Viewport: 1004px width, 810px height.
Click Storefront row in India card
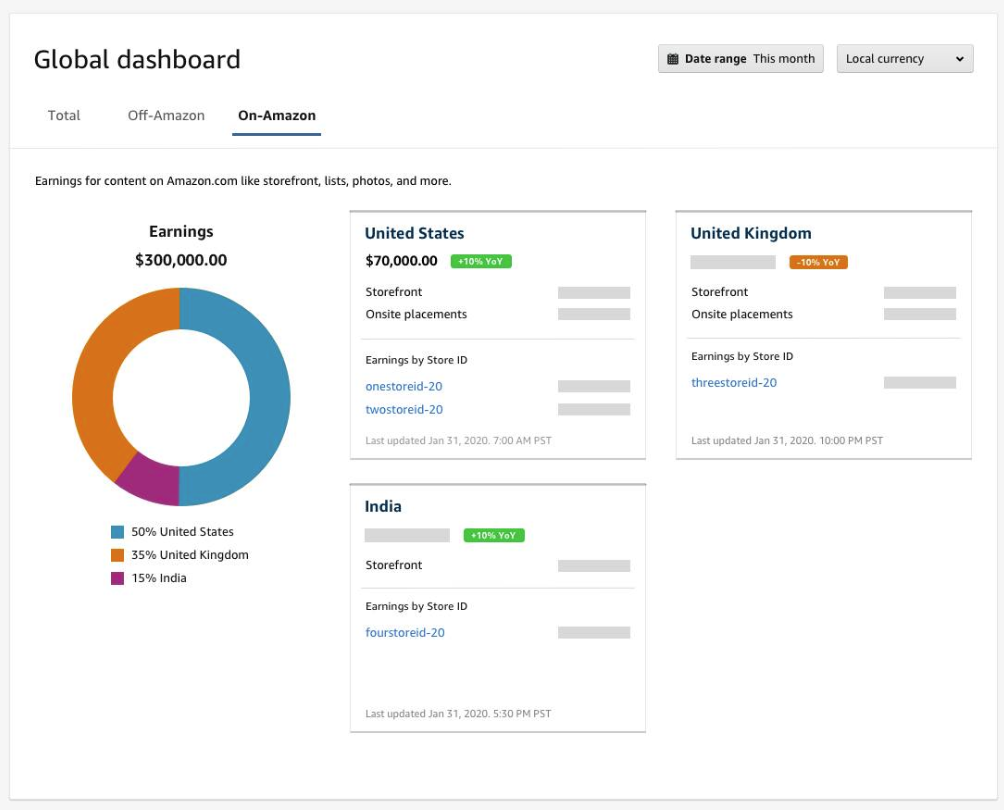[498, 565]
